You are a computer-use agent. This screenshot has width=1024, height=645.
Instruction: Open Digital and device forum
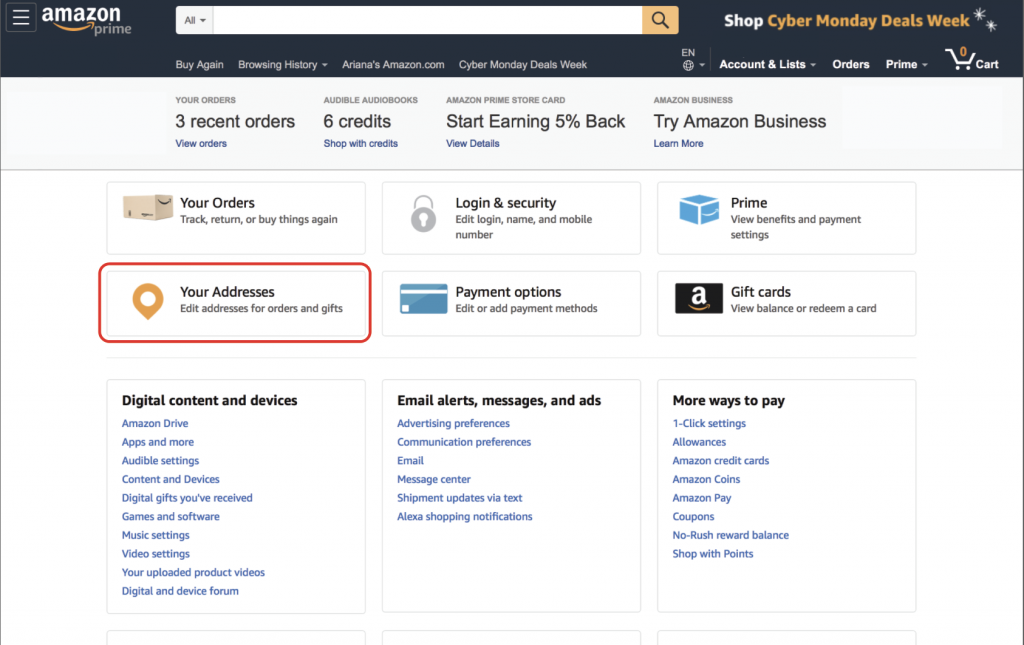point(180,591)
